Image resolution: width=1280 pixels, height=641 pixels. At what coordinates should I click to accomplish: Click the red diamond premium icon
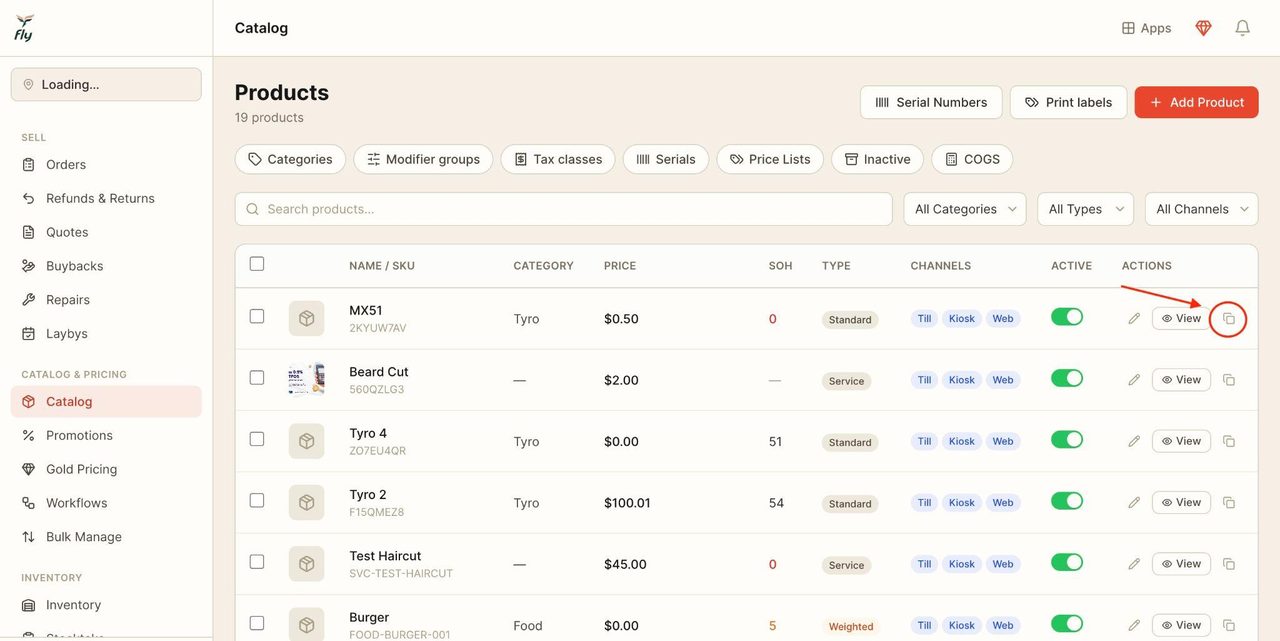click(1203, 28)
